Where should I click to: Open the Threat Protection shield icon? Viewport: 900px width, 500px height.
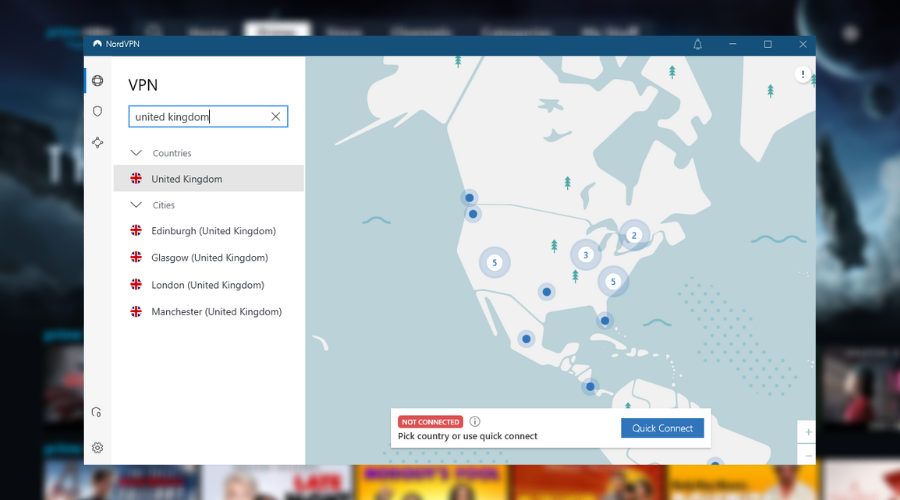(x=97, y=112)
